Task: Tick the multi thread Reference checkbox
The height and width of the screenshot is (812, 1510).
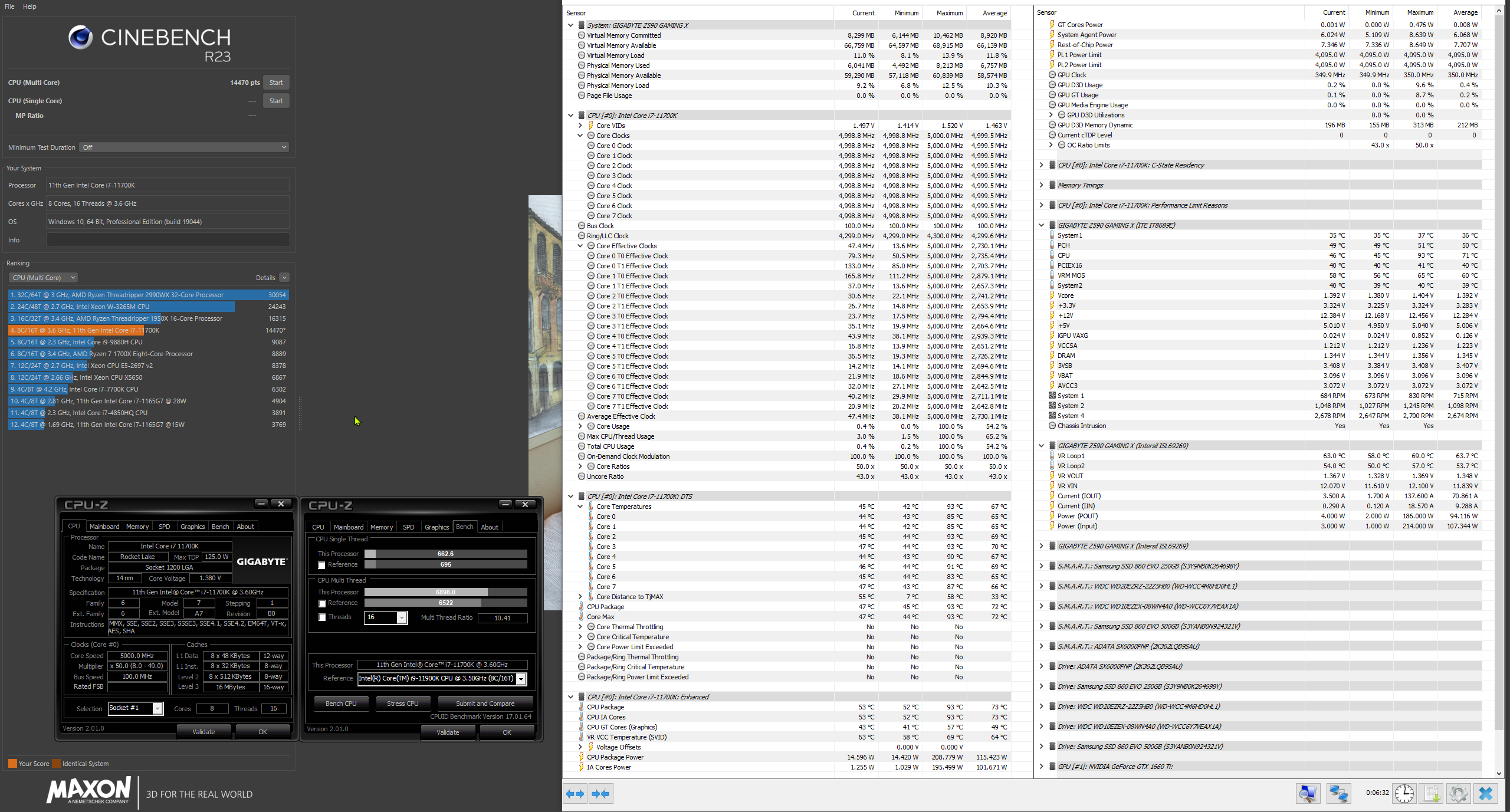Action: coord(321,603)
